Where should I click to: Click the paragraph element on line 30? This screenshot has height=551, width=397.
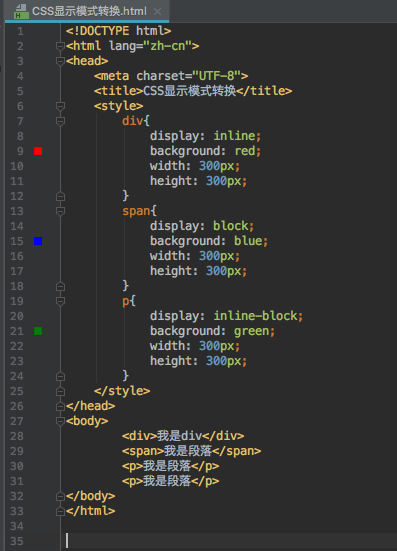(170, 466)
